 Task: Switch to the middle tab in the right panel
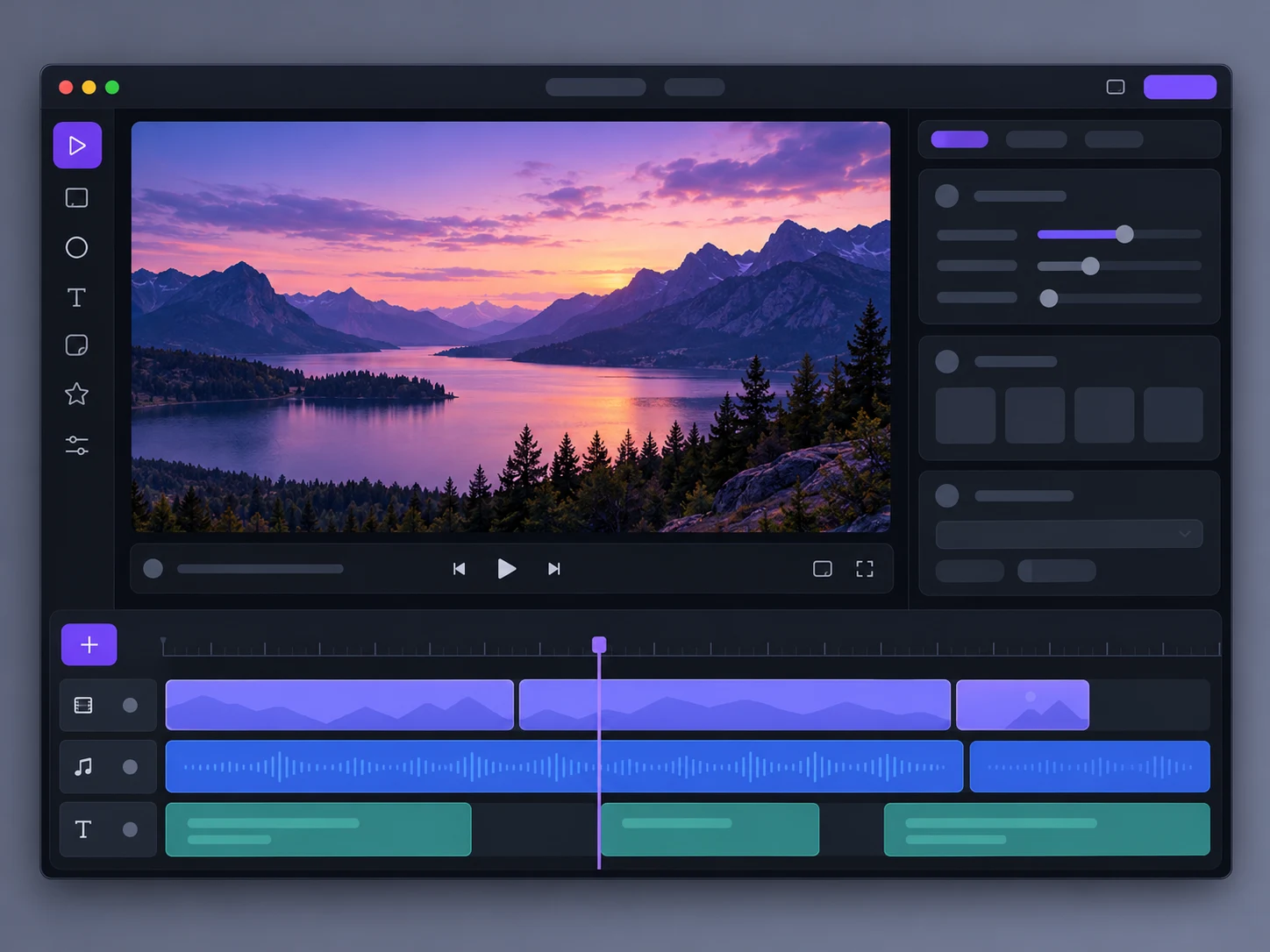tap(1037, 139)
